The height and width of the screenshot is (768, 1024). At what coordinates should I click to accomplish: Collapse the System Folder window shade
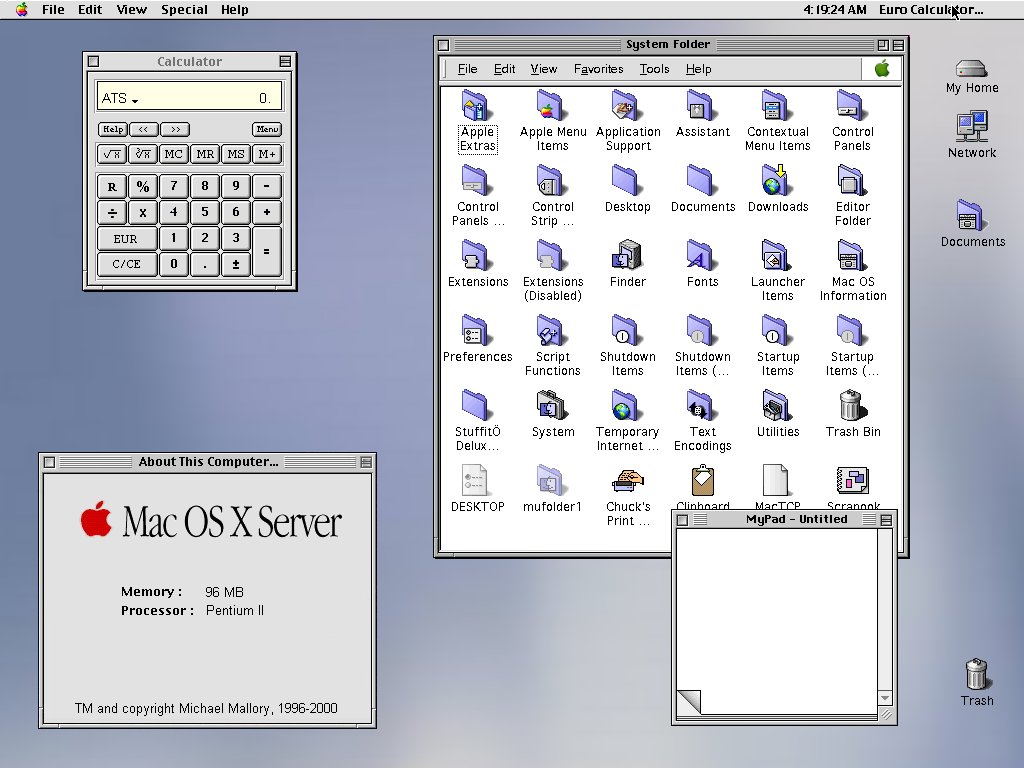pyautogui.click(x=898, y=45)
